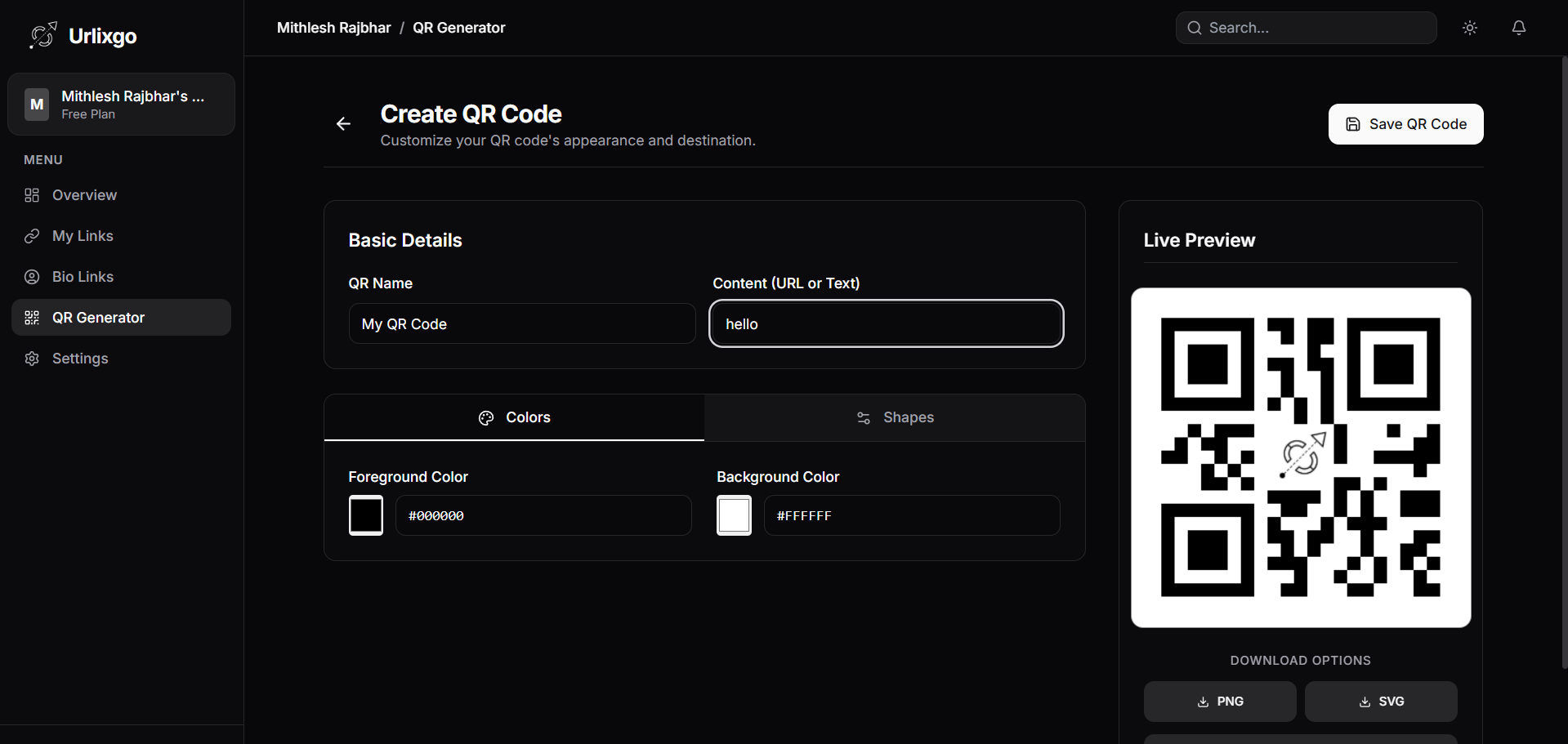The image size is (1568, 744).
Task: Switch to the Colors tab
Action: pyautogui.click(x=514, y=417)
